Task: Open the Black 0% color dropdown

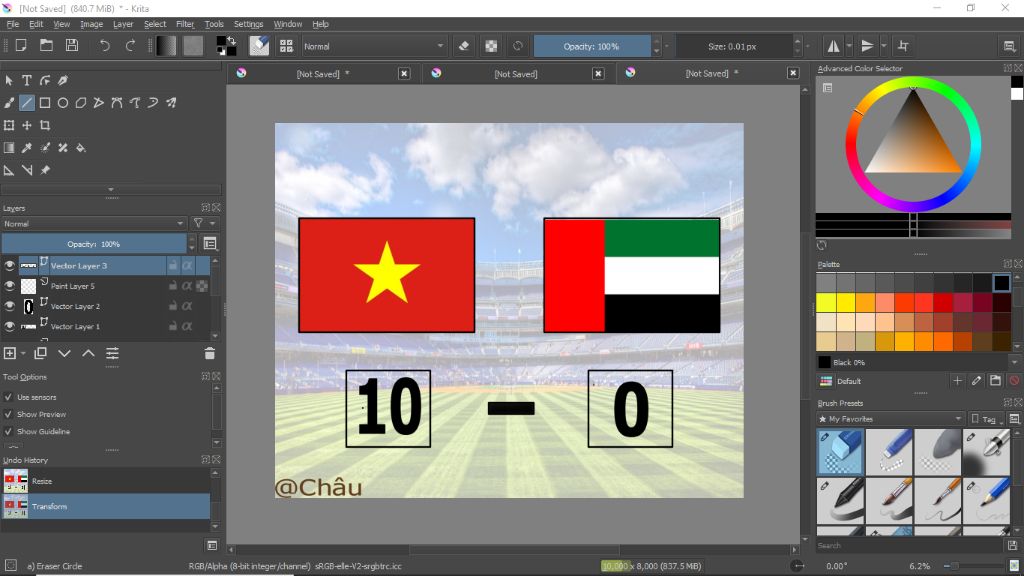Action: (1014, 362)
